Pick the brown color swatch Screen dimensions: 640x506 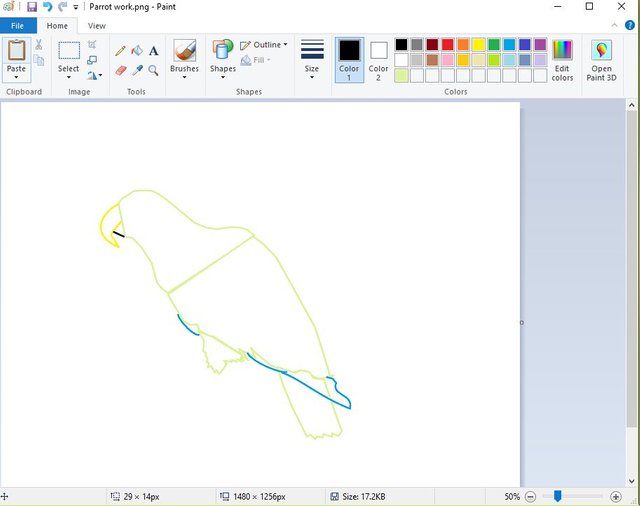pos(432,60)
